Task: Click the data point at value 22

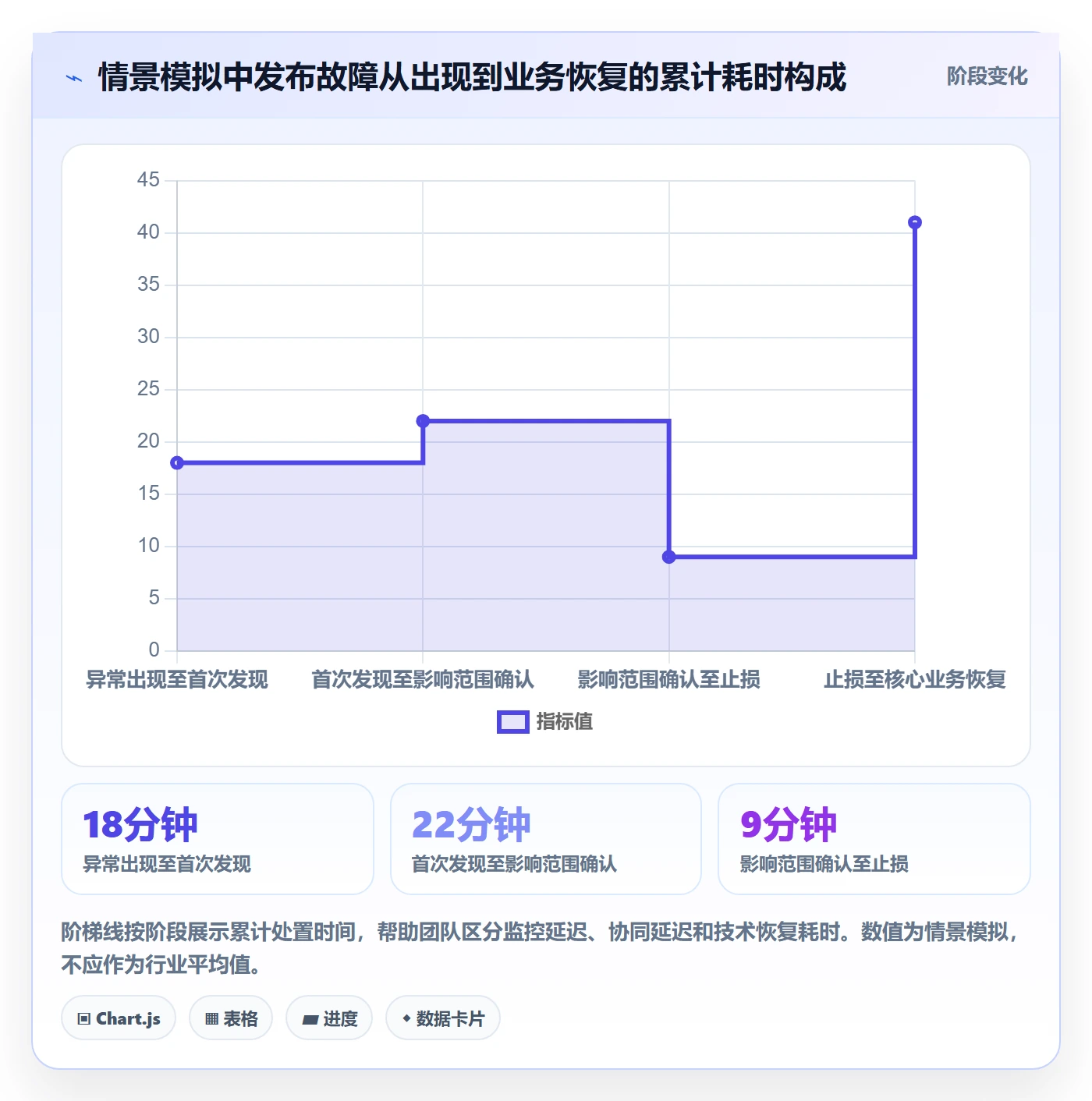Action: 423,421
